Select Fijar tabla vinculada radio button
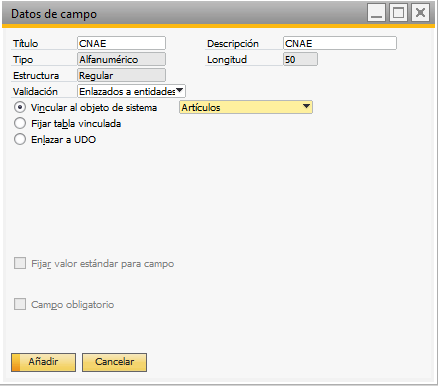The height and width of the screenshot is (386, 438). click(x=20, y=123)
